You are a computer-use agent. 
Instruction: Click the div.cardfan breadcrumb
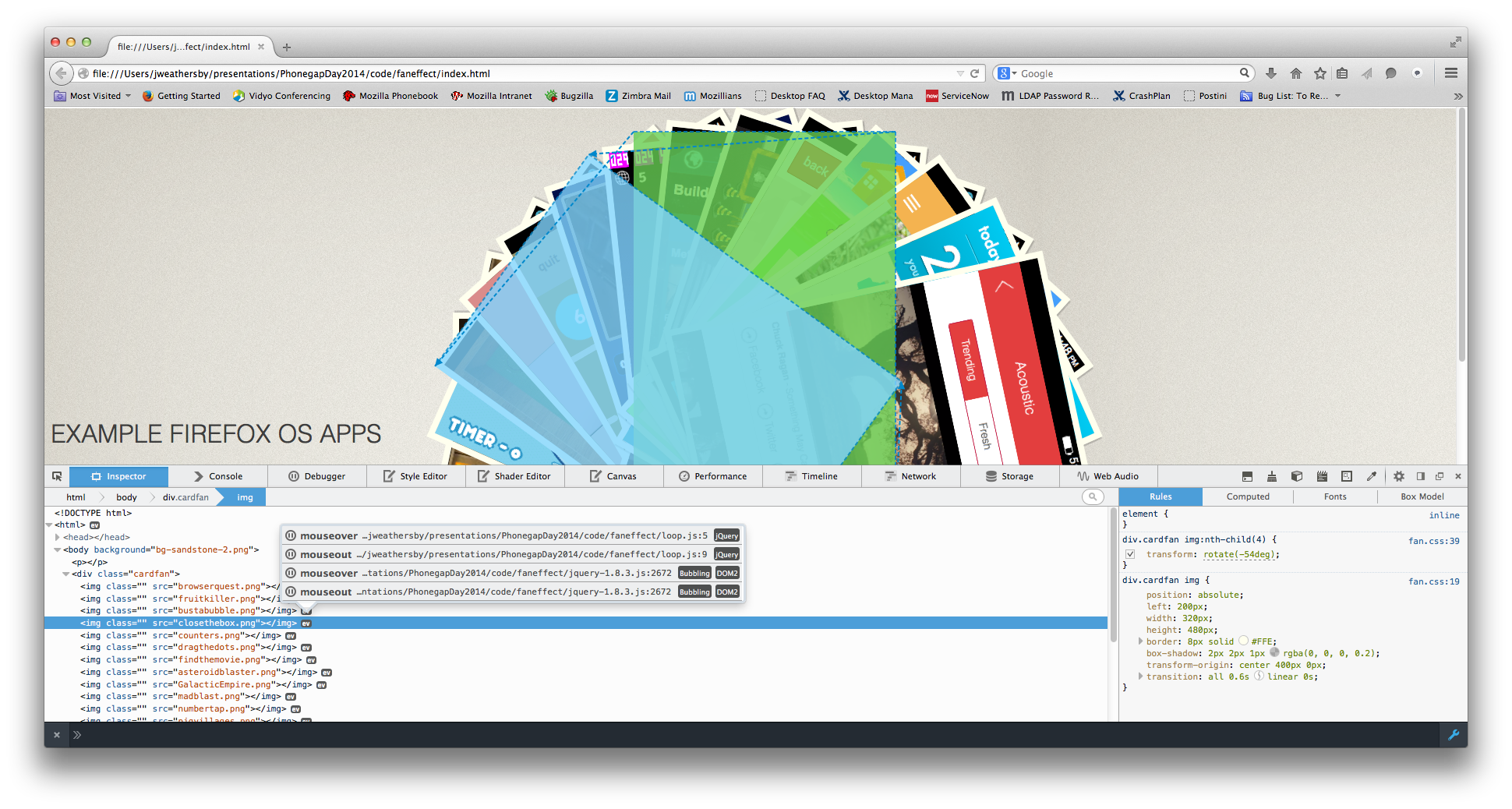185,497
